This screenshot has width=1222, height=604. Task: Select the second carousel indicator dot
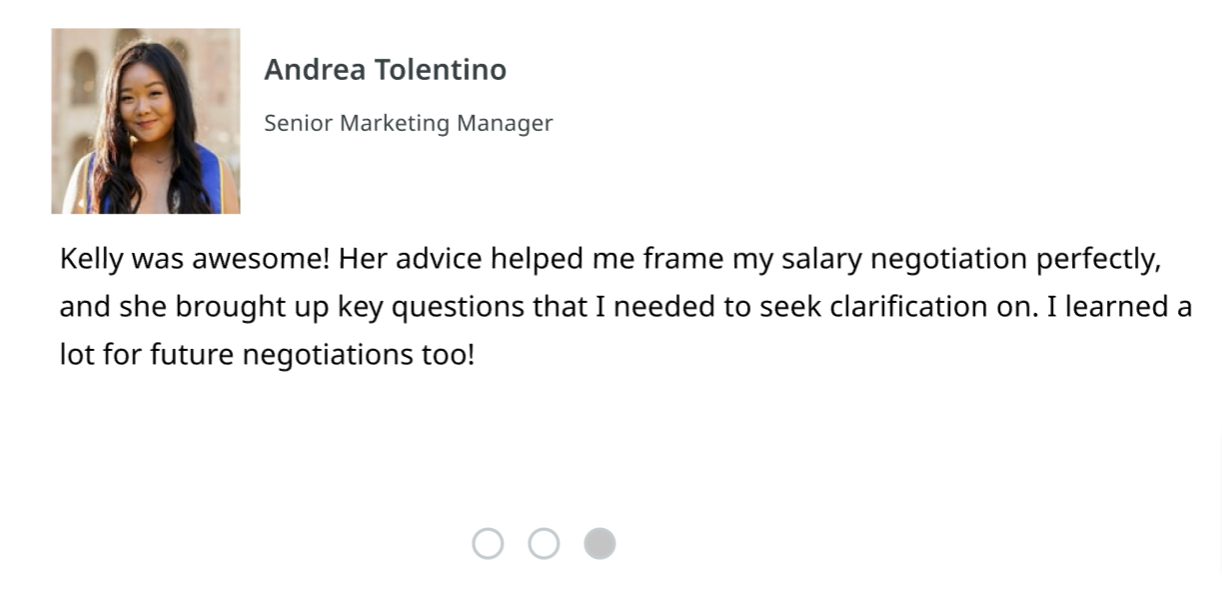tap(544, 544)
